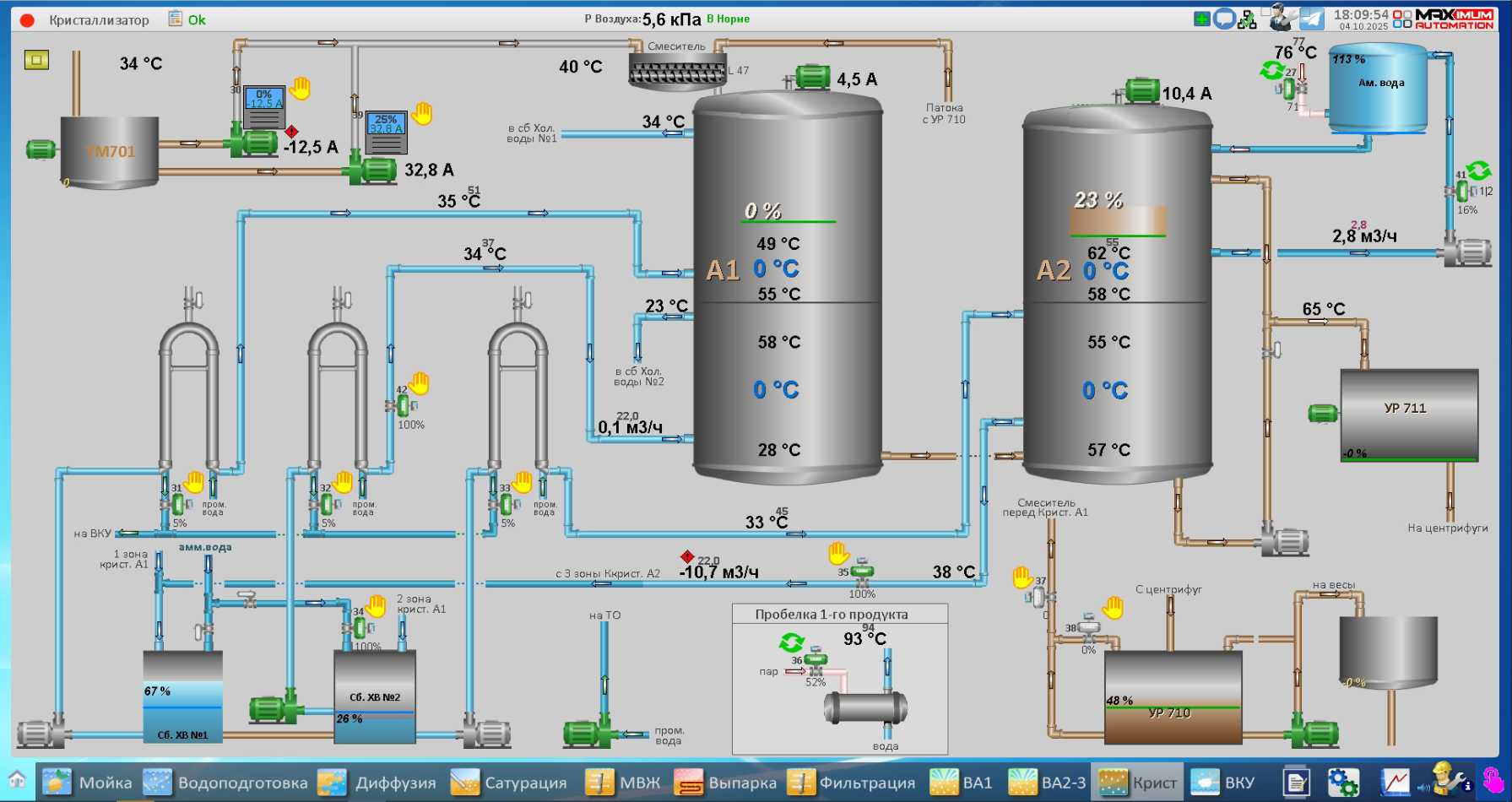This screenshot has height=802, width=1512.
Task: Toggle manual mode hand beside valve 35
Action: click(x=838, y=554)
